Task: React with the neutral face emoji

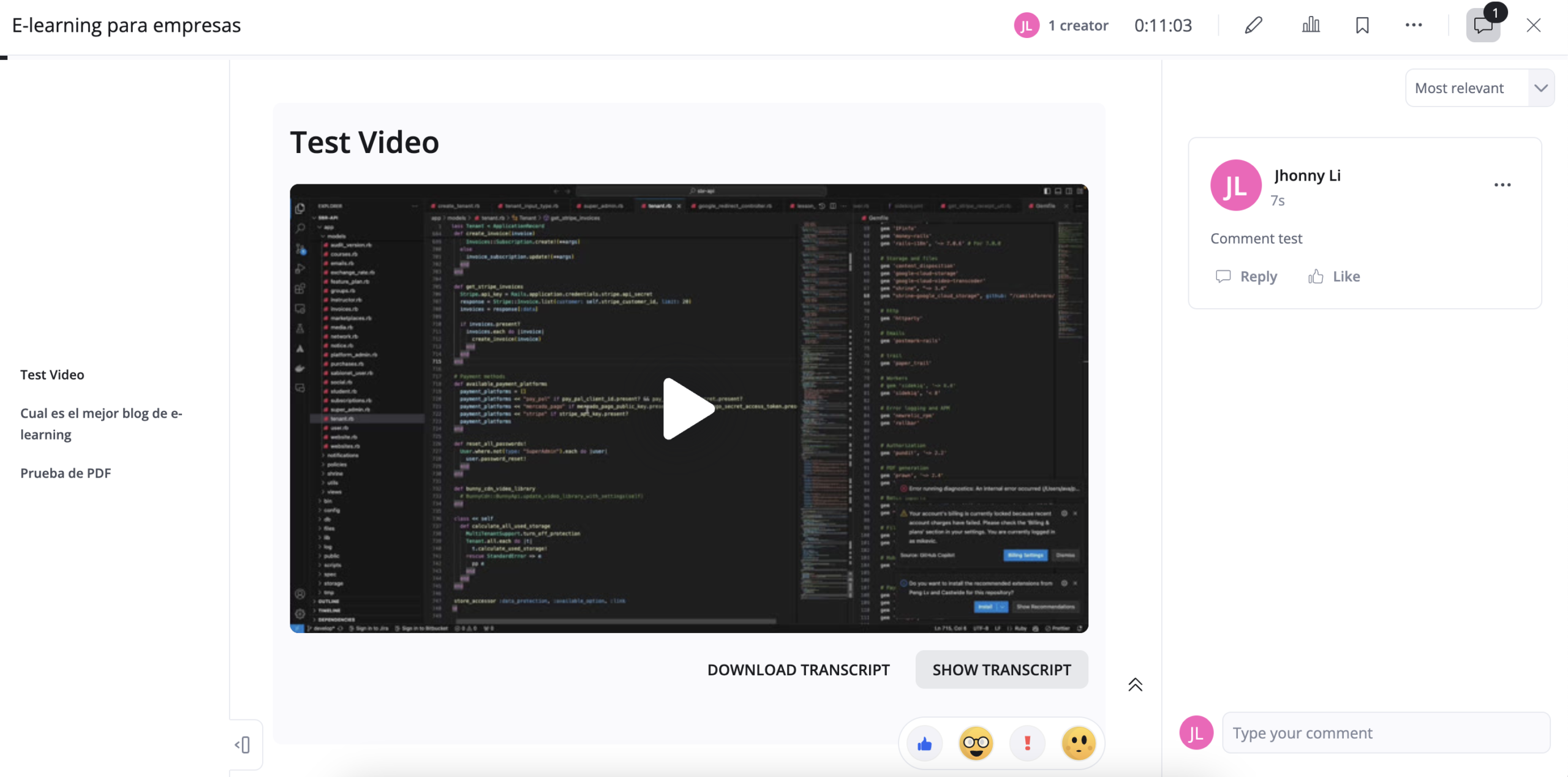Action: 1079,743
